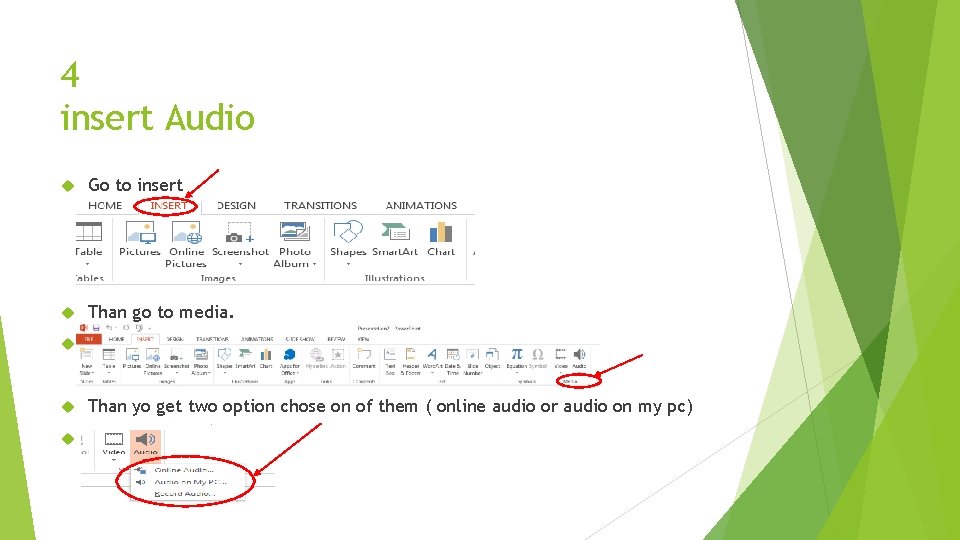Click the Header & Footer icon
Viewport: 960px width, 540px height.
click(x=410, y=354)
